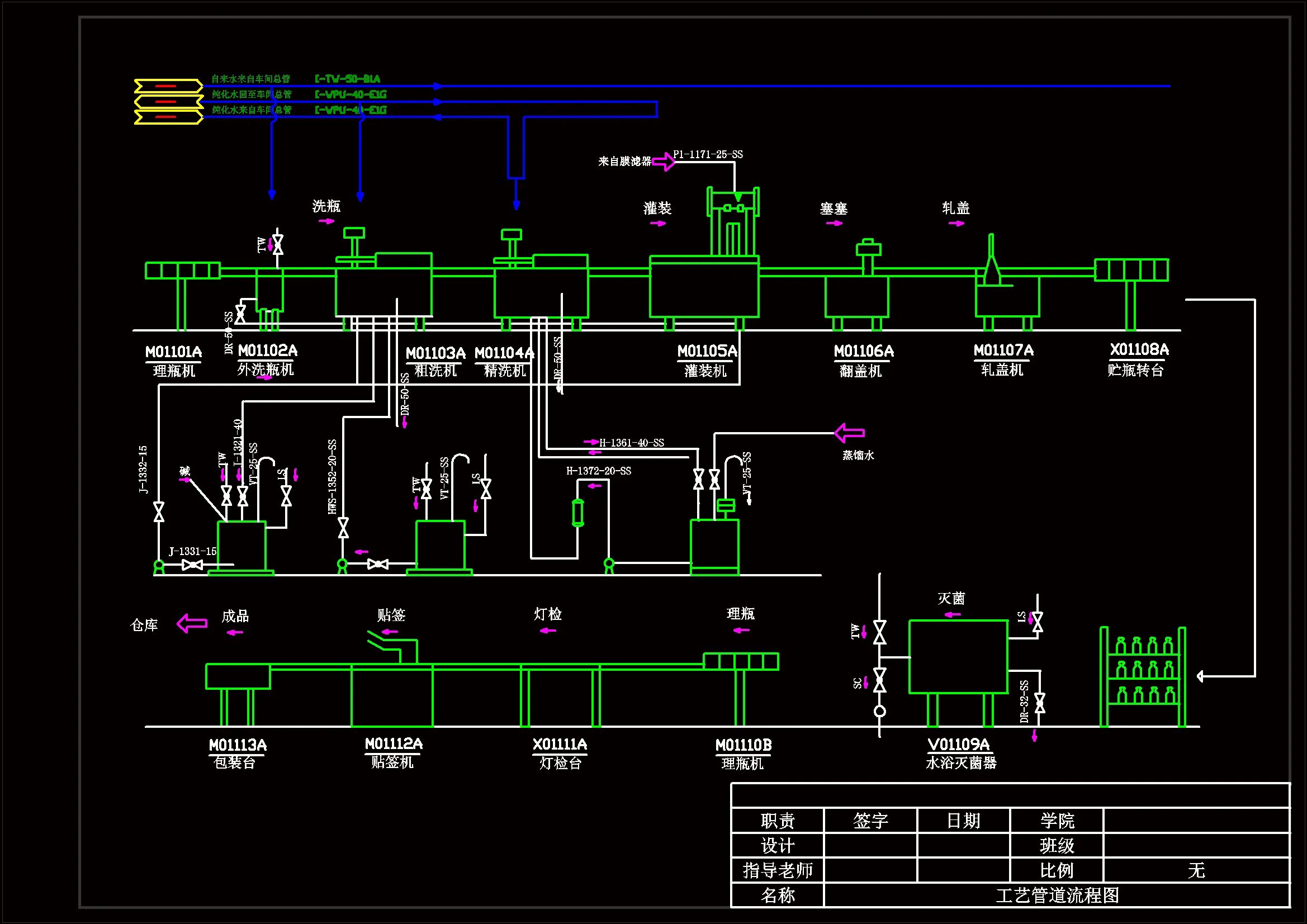
Task: Select the bottle storage rack symbol
Action: point(1143,677)
